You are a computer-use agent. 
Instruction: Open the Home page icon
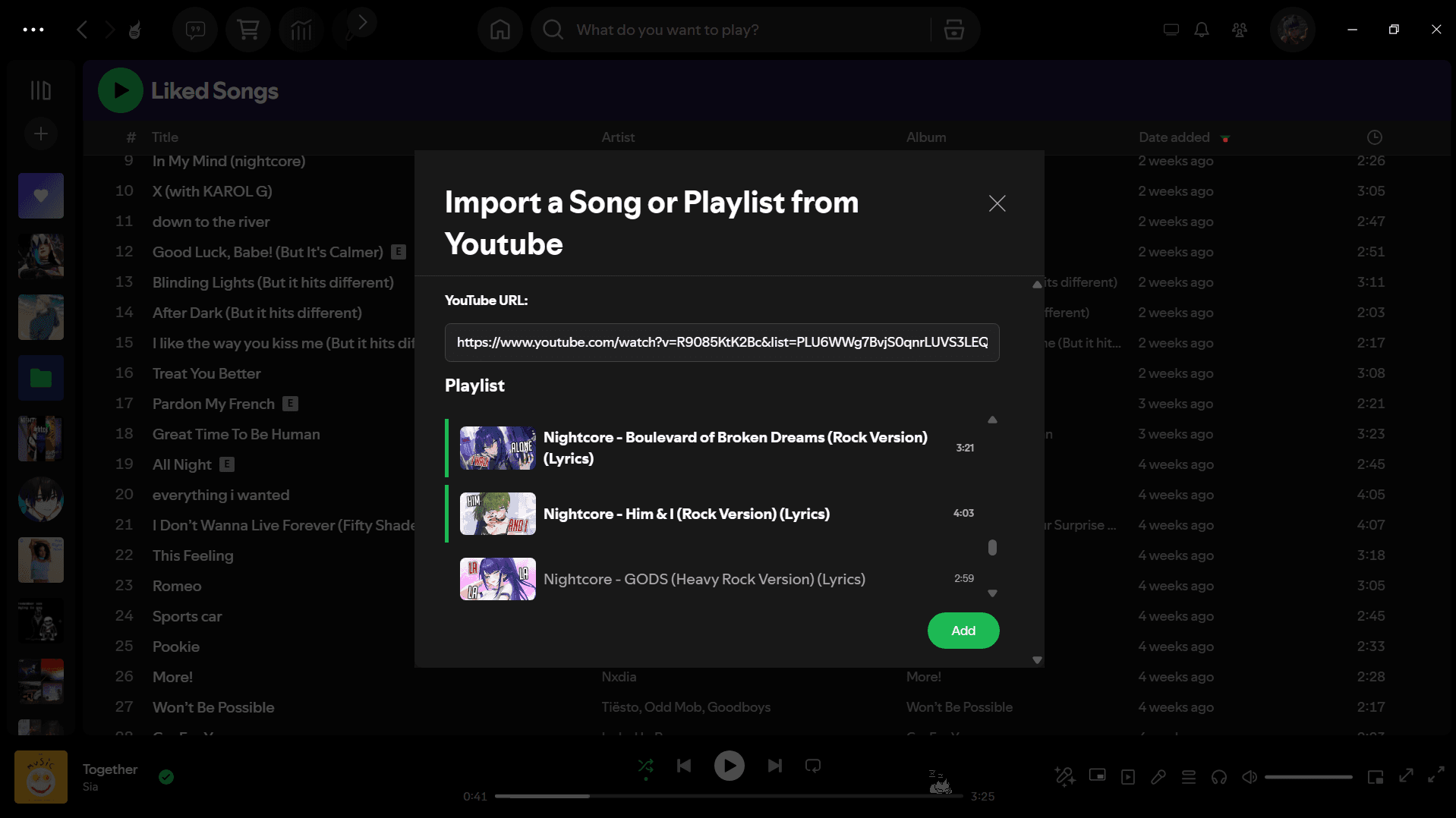click(x=500, y=30)
